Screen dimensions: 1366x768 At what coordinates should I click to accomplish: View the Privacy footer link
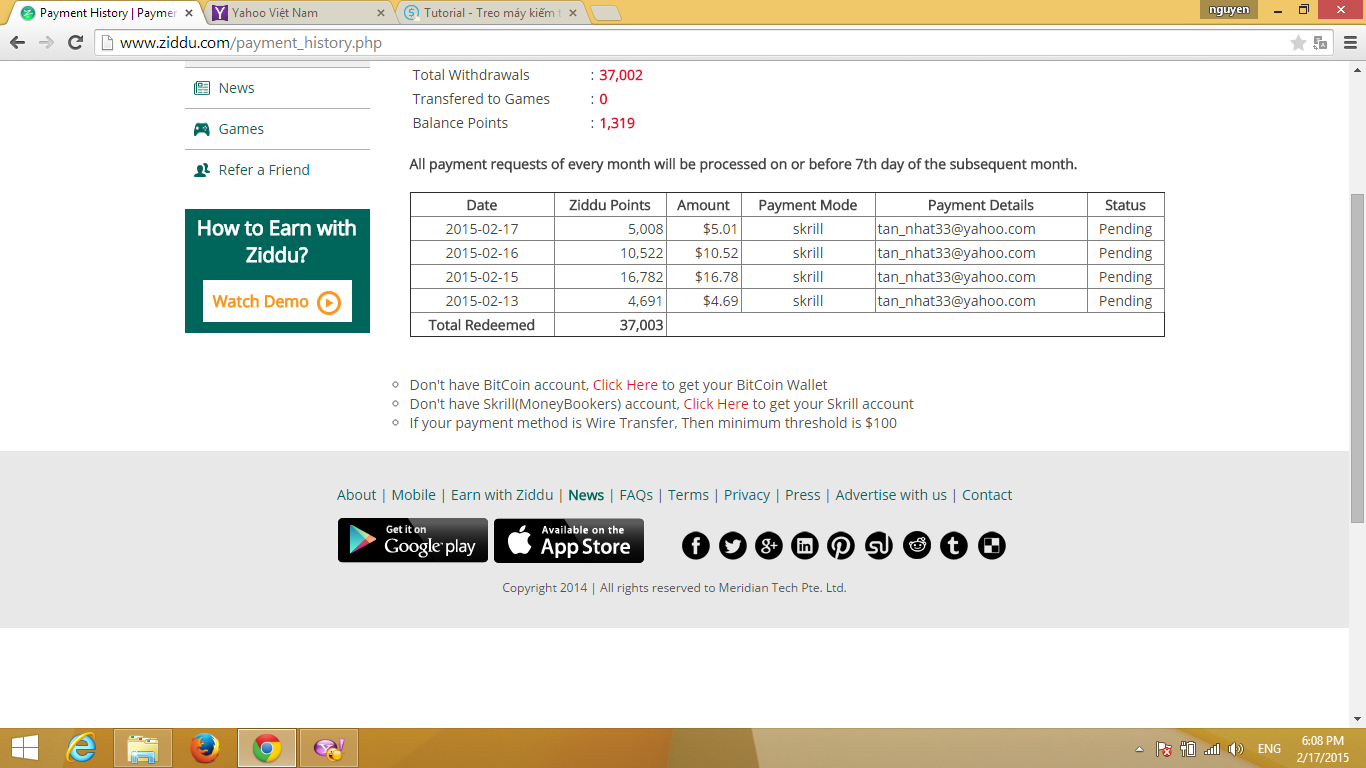coord(747,495)
